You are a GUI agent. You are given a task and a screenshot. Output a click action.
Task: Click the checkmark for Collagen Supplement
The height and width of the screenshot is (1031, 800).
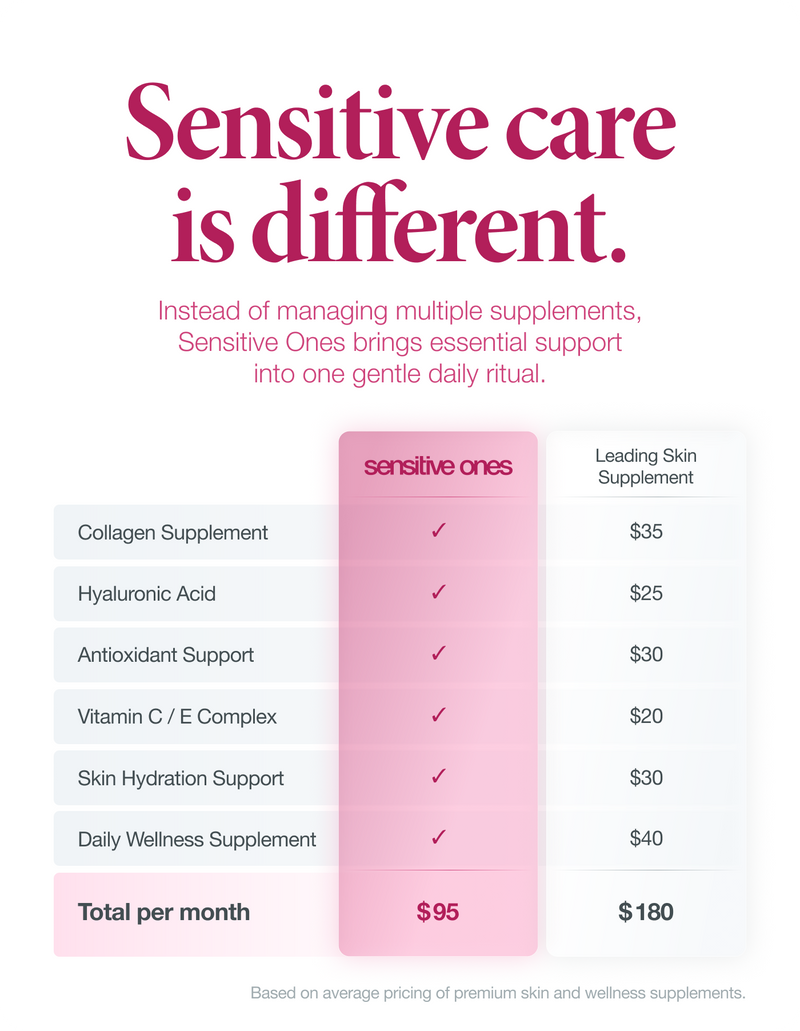[x=438, y=532]
